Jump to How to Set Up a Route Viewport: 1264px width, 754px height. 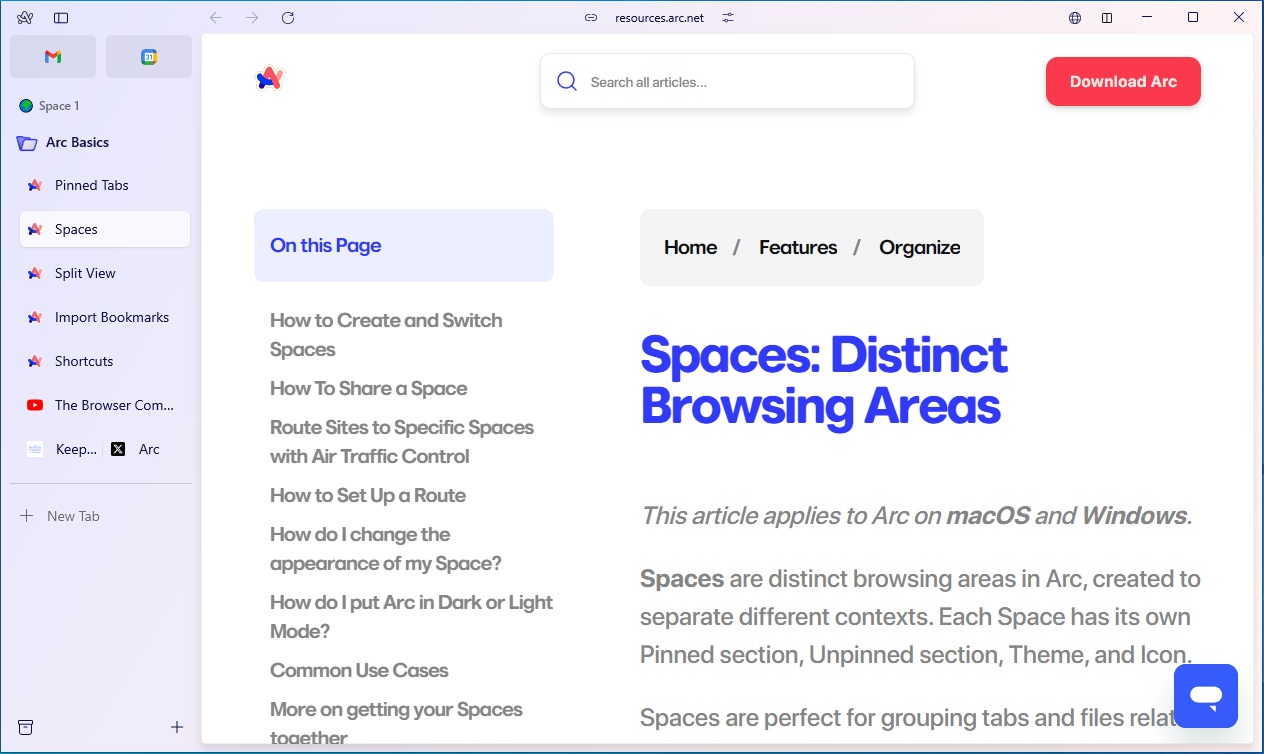coord(368,495)
